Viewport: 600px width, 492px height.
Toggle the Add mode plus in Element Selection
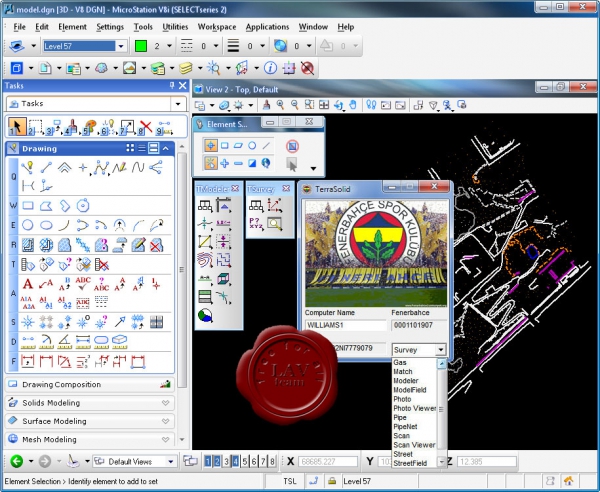coord(225,163)
